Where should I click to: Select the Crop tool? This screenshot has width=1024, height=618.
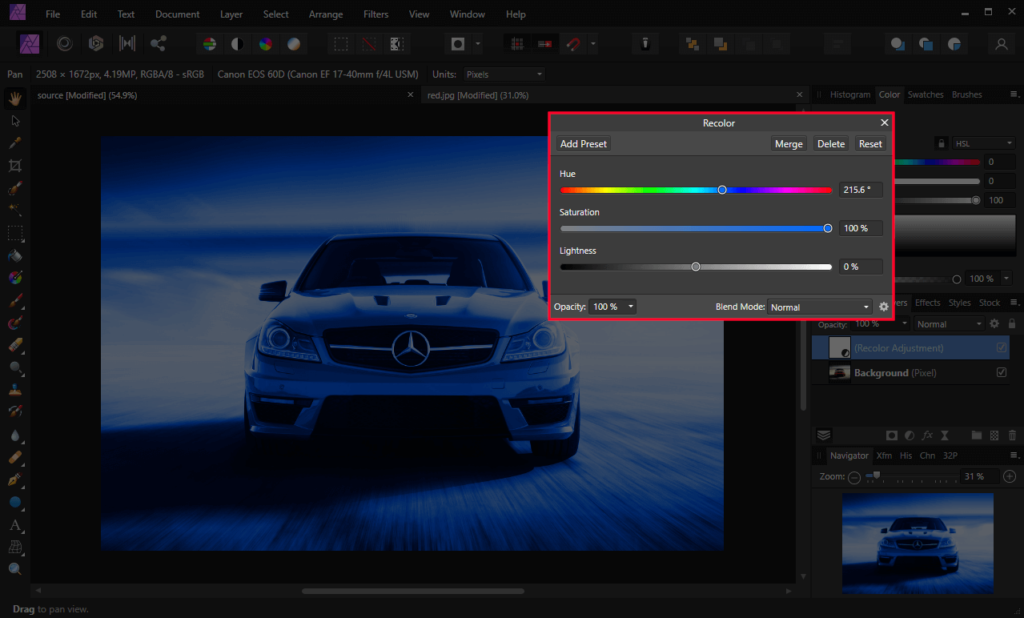(x=15, y=165)
